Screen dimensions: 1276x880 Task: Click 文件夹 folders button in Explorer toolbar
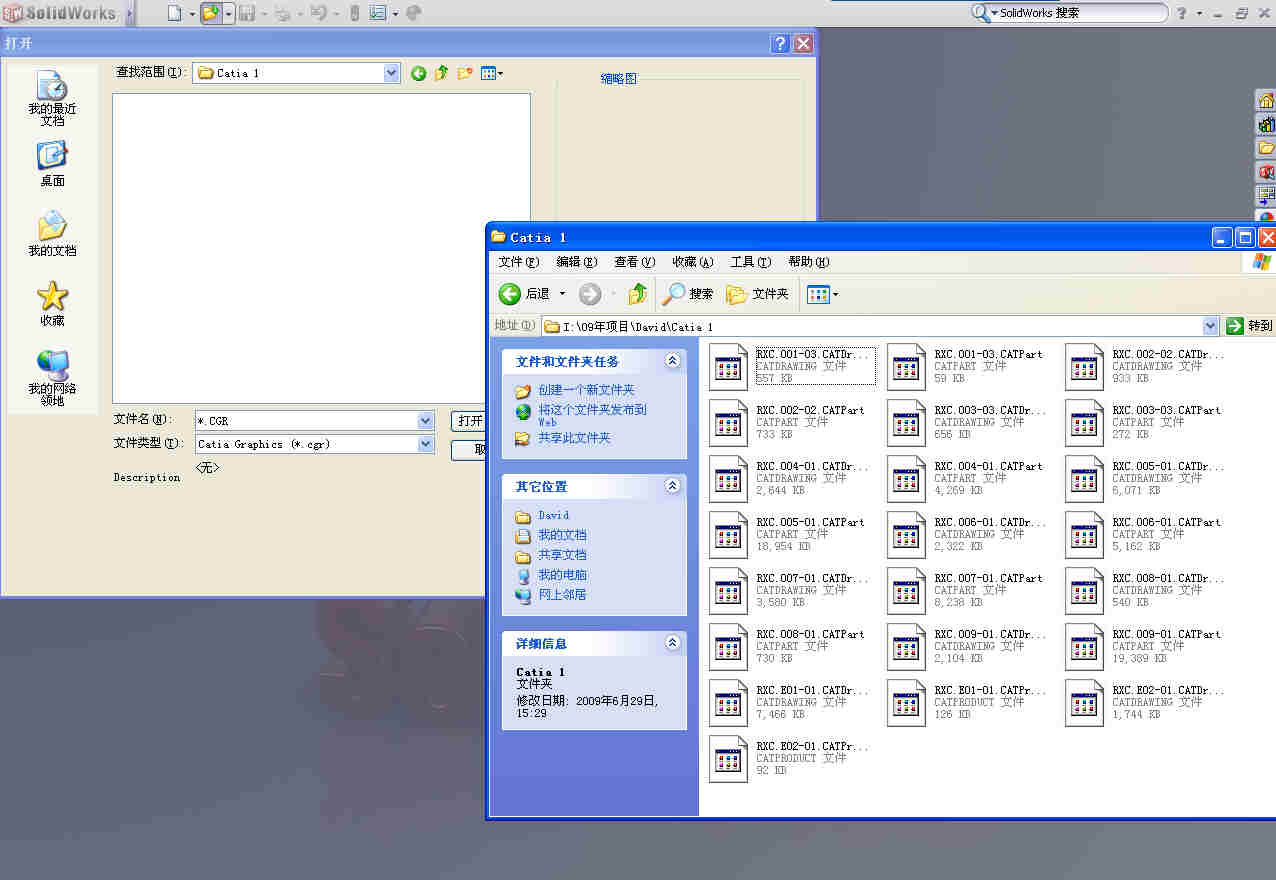tap(757, 294)
